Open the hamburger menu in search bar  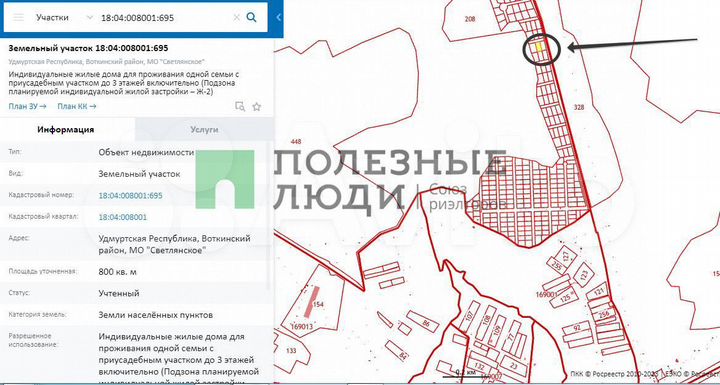coord(18,17)
